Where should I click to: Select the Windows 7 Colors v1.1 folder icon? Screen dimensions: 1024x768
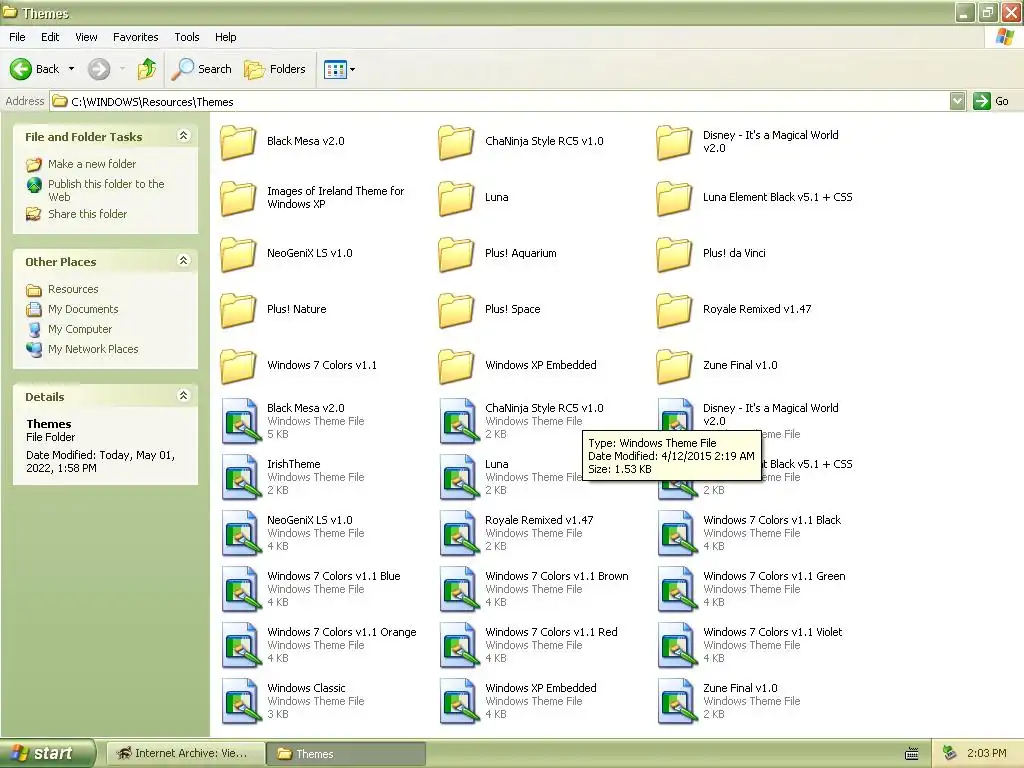238,366
